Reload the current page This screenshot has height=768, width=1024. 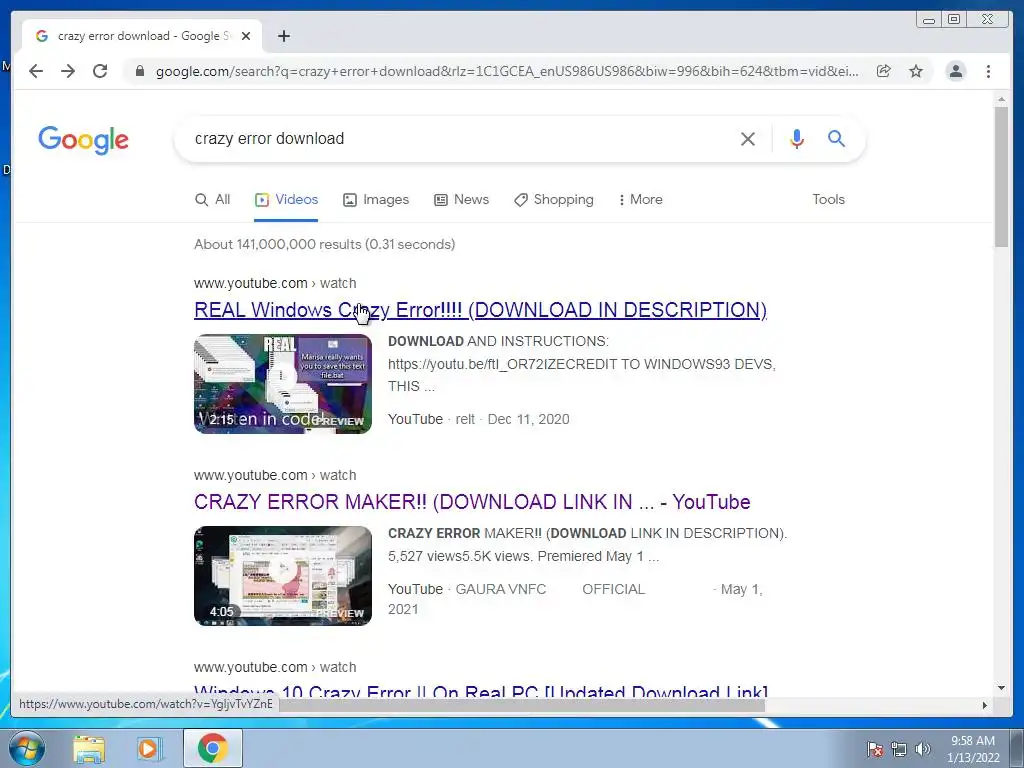coord(100,71)
